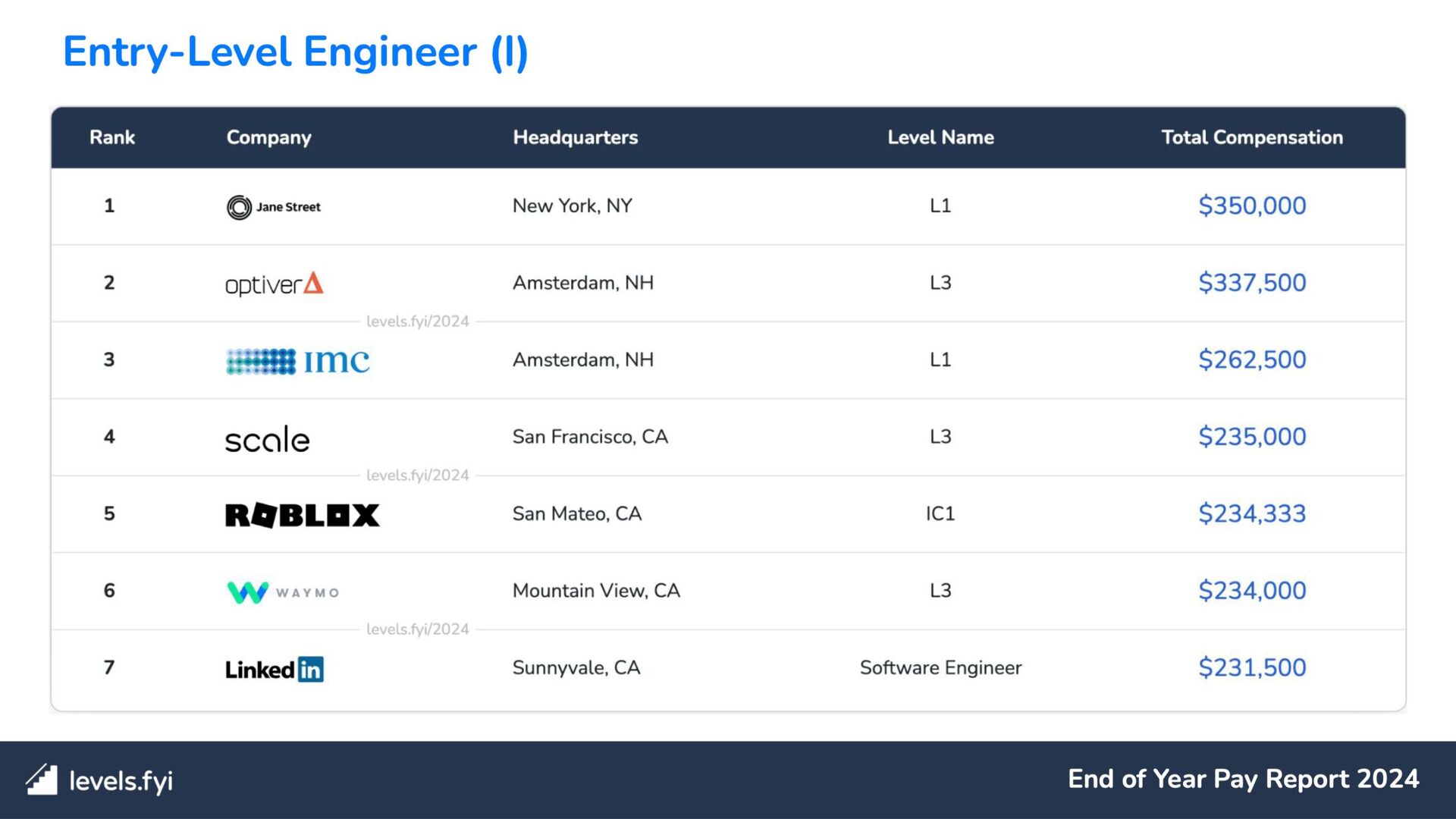Click the Scale logo
This screenshot has height=819, width=1456.
(x=268, y=439)
